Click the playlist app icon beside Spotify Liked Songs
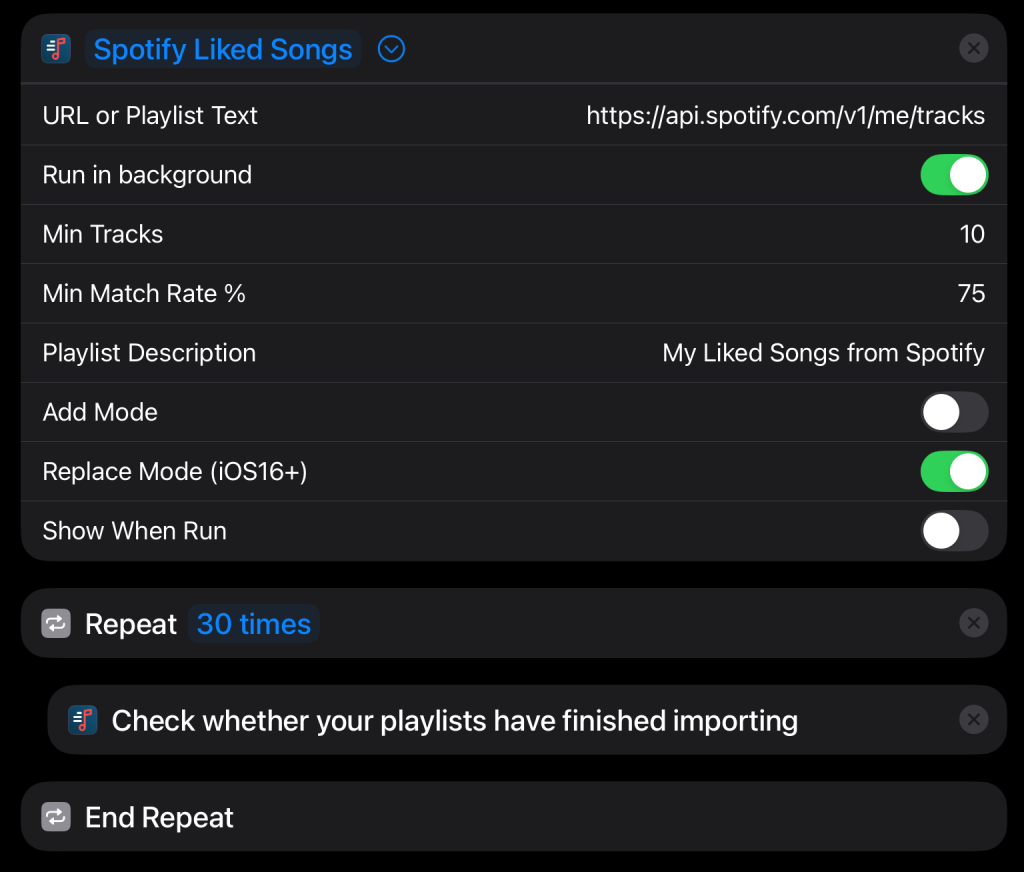Image resolution: width=1024 pixels, height=872 pixels. click(56, 49)
